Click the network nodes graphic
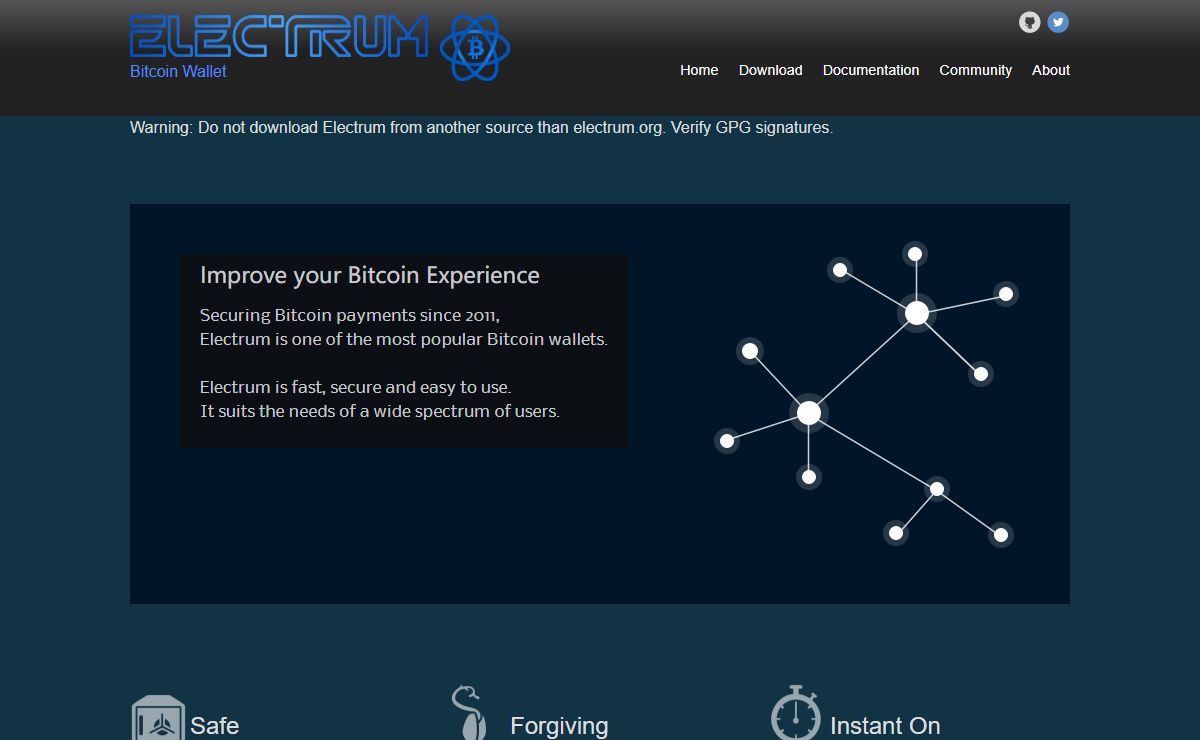Image resolution: width=1200 pixels, height=740 pixels. click(x=866, y=395)
